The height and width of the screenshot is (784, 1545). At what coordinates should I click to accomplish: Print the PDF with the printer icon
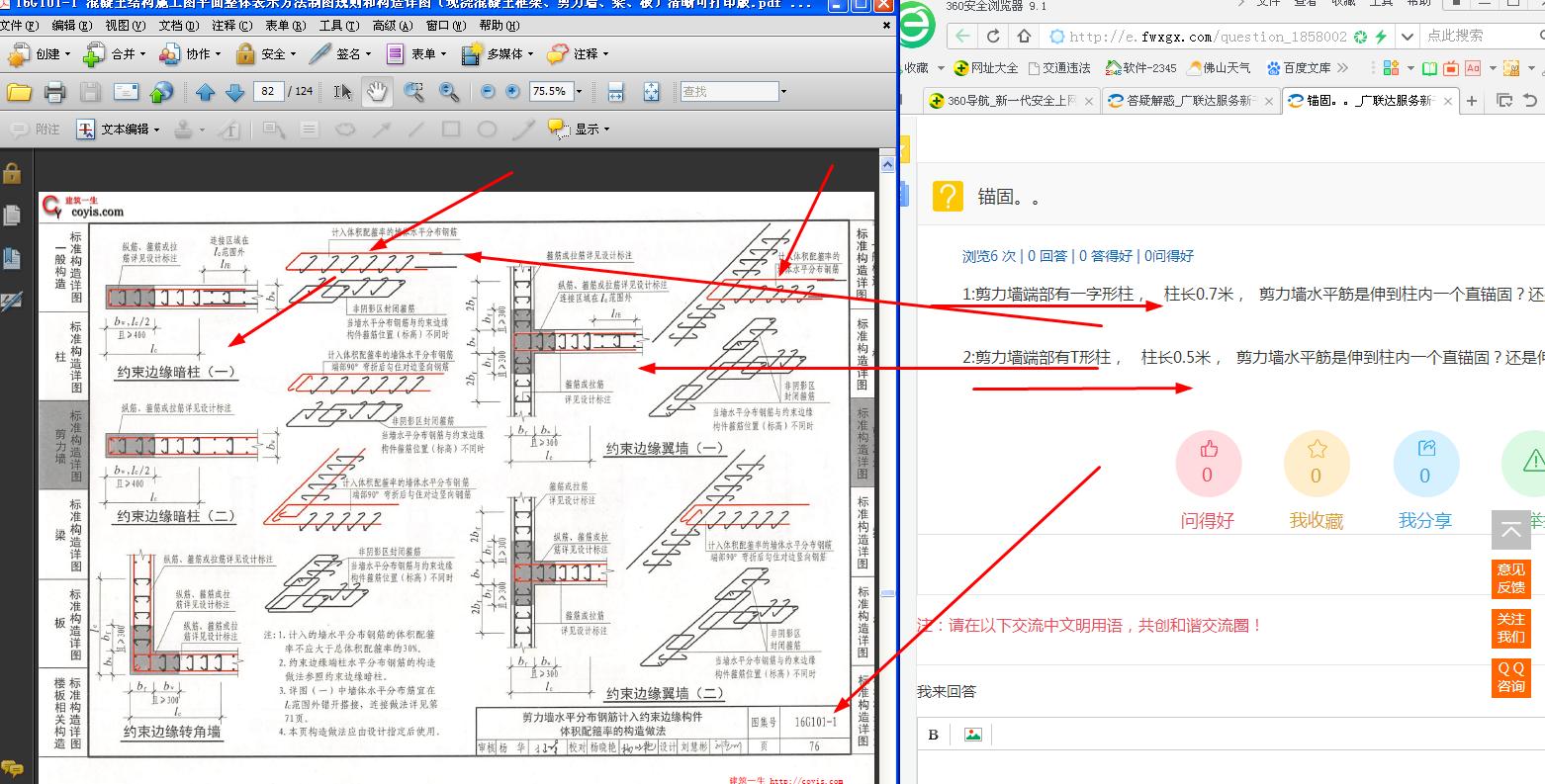click(55, 92)
